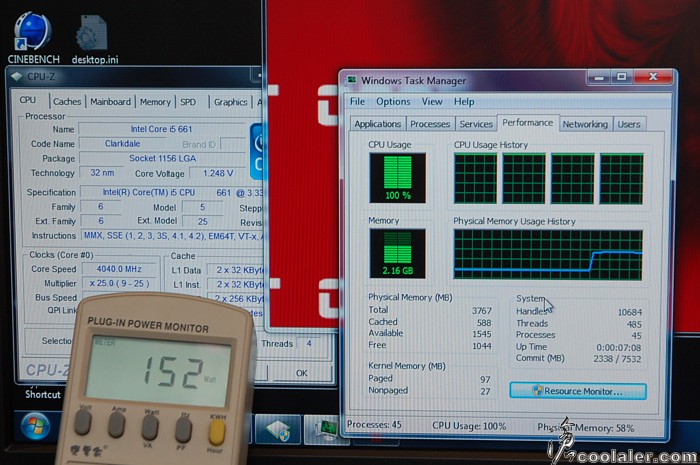Click the Resource Monitor button

tap(578, 391)
